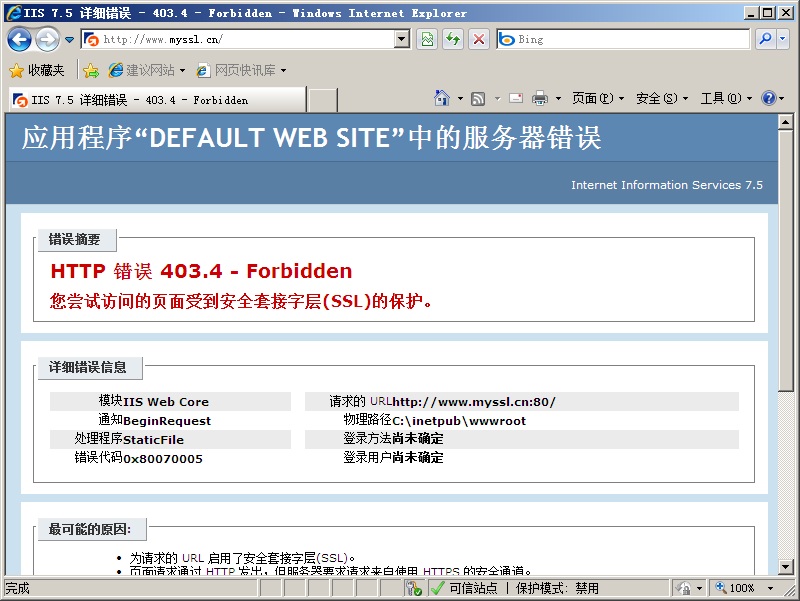
Task: Click the DEFAULT WEB SITE error banner title
Action: pos(311,138)
